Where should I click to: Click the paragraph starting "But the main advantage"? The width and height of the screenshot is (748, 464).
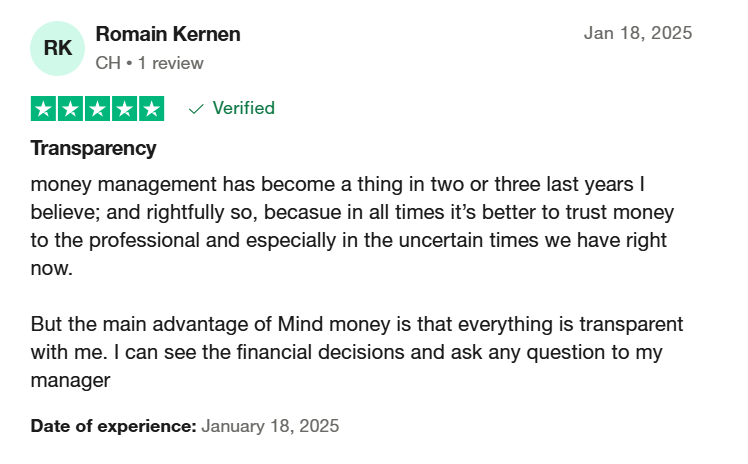357,352
